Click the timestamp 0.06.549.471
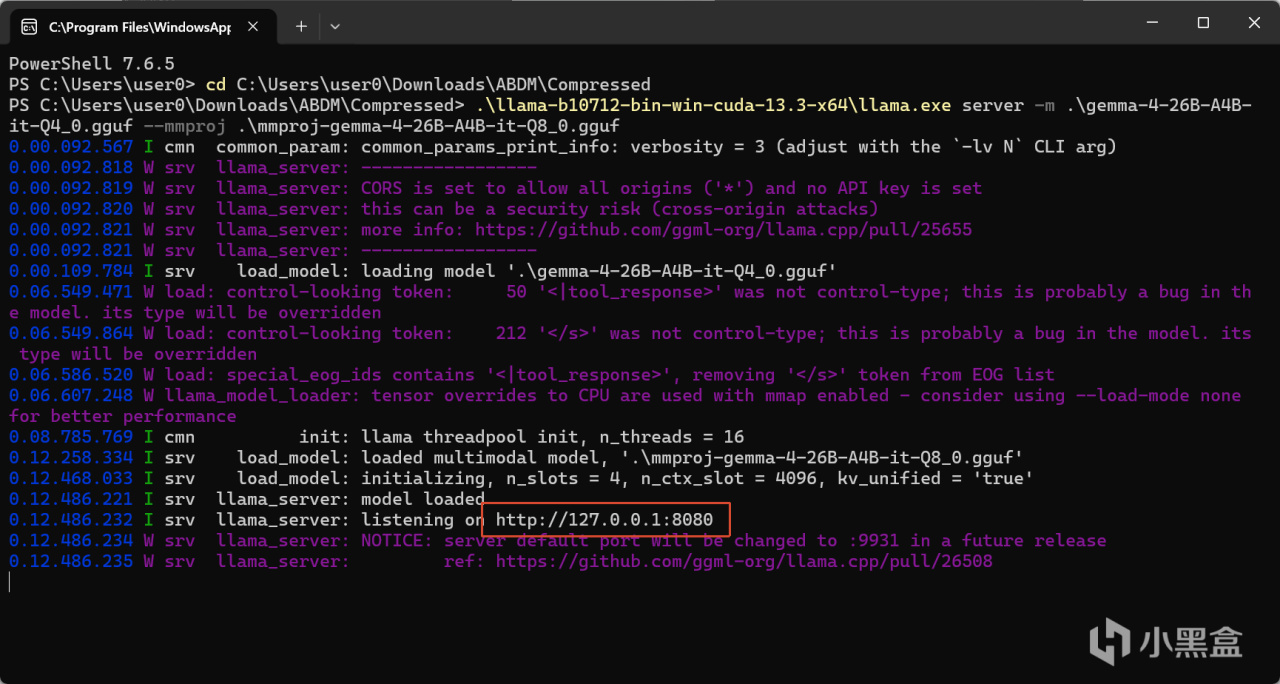The height and width of the screenshot is (684, 1280). pyautogui.click(x=71, y=292)
